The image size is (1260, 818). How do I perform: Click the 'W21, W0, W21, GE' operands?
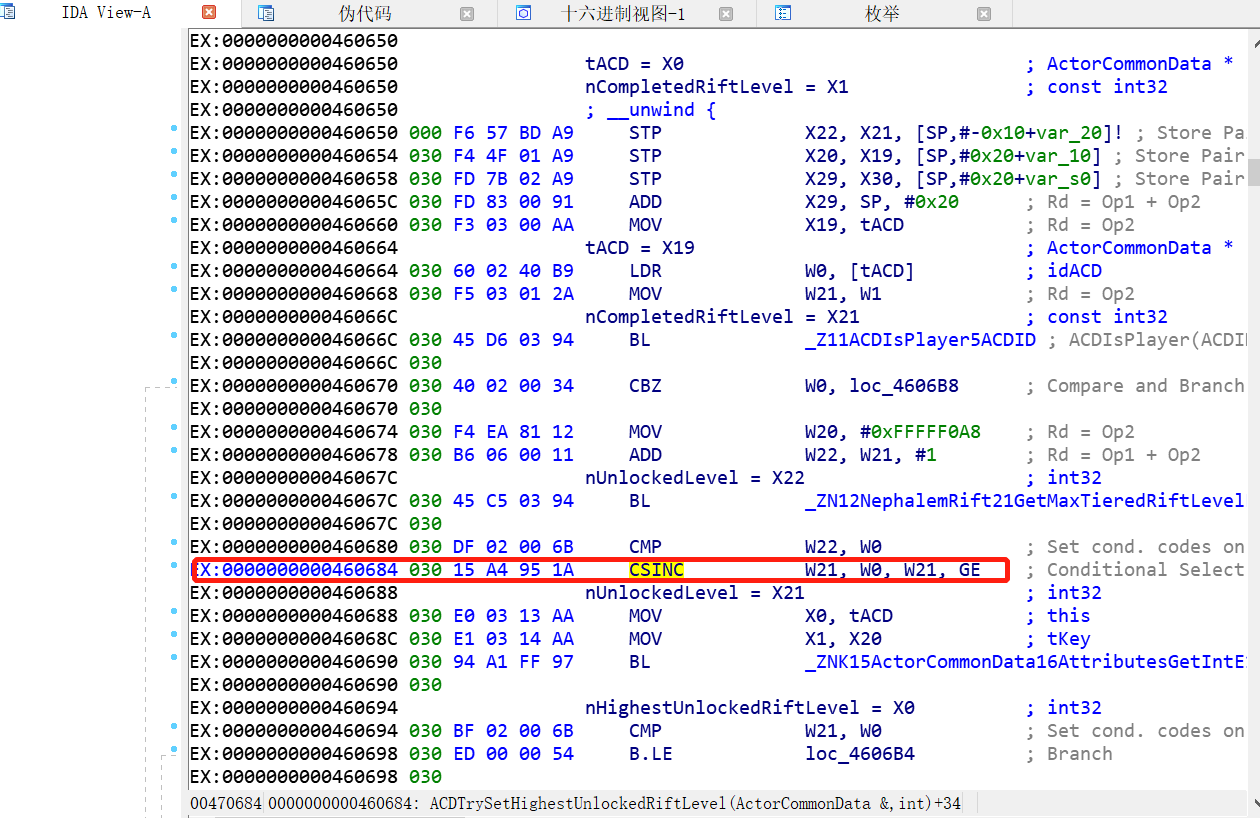coord(892,570)
